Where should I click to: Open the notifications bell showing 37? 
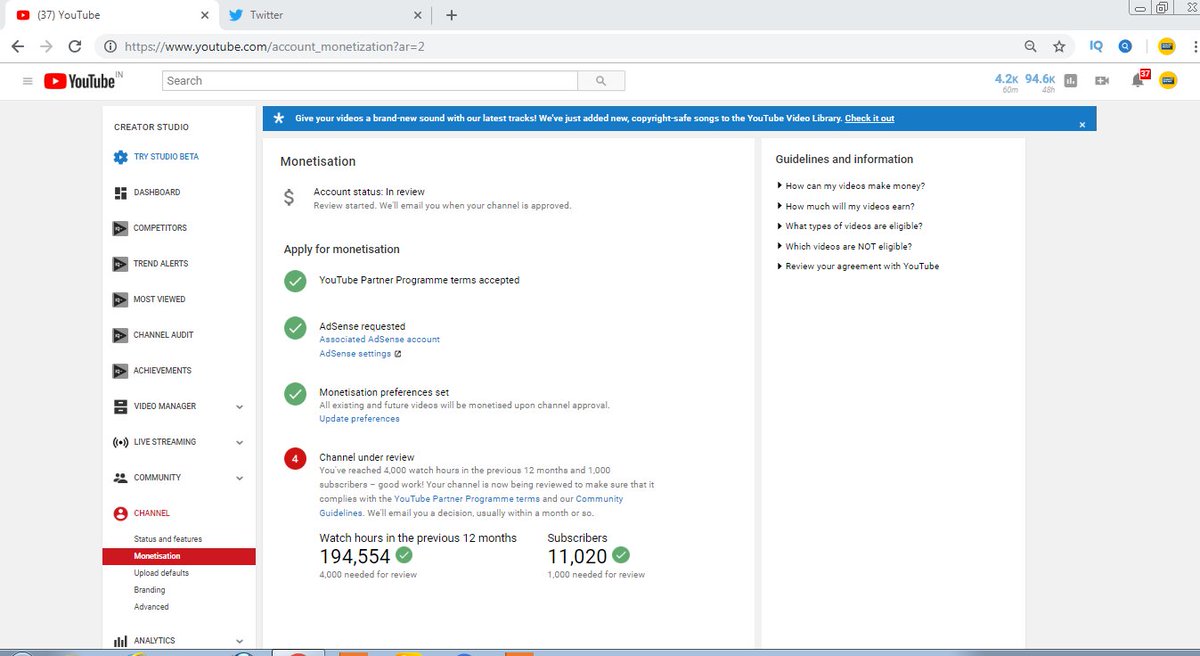pos(1139,79)
